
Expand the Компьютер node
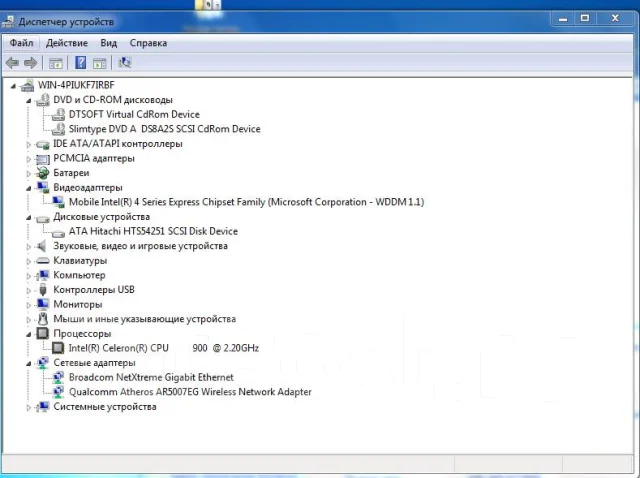29,276
